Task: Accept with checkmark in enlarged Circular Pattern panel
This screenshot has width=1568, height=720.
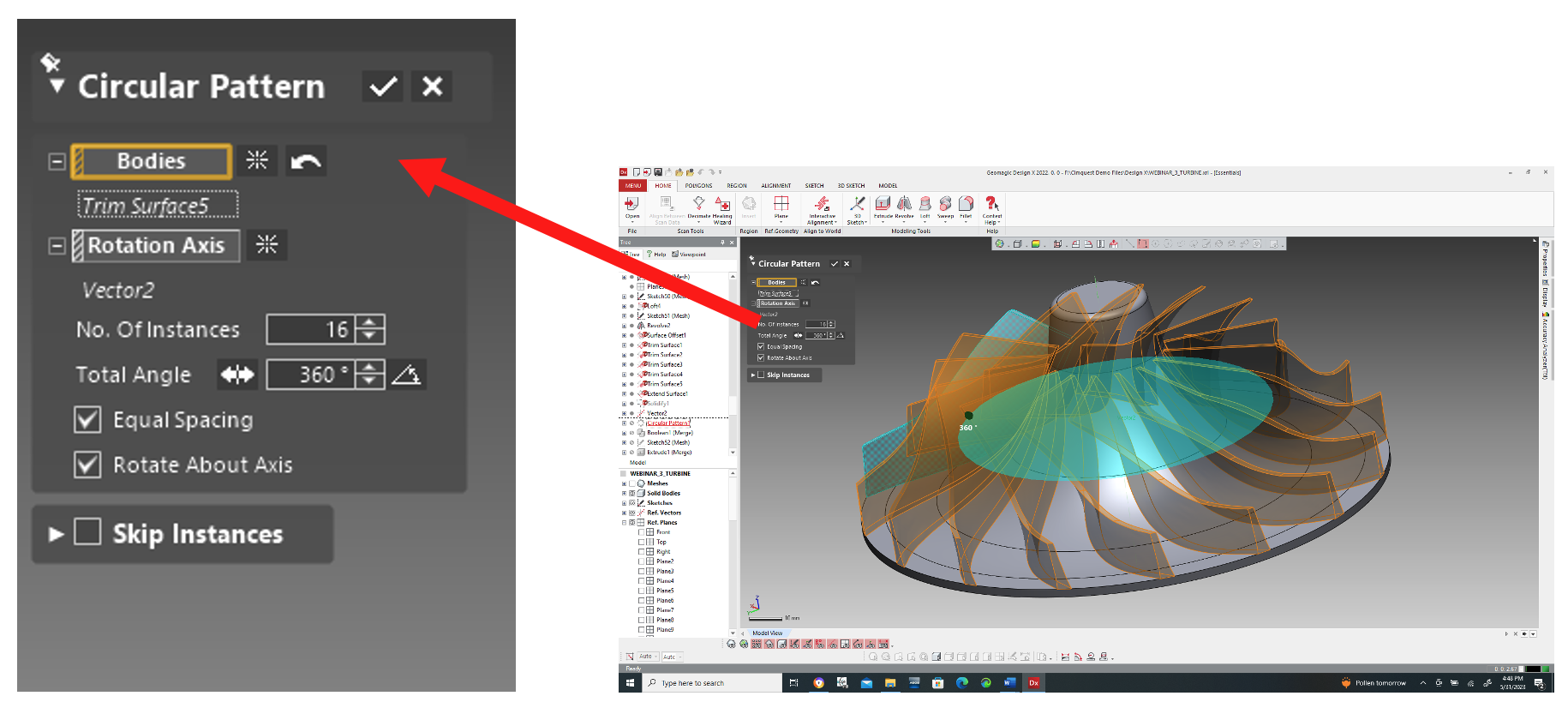Action: pyautogui.click(x=382, y=86)
